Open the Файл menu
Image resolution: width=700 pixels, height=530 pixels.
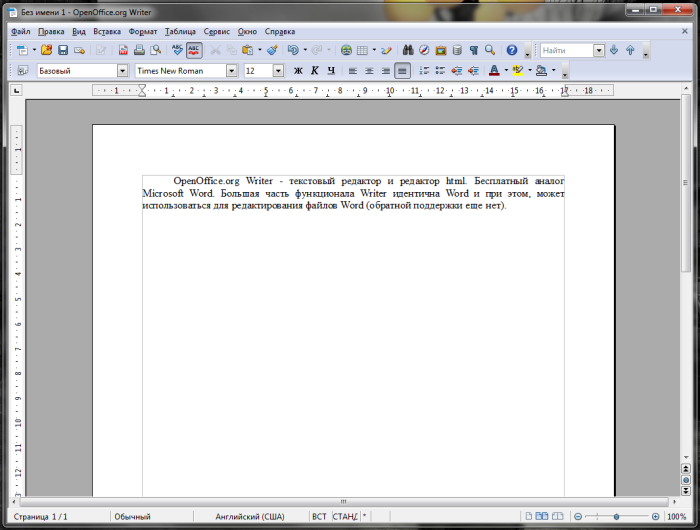(21, 31)
